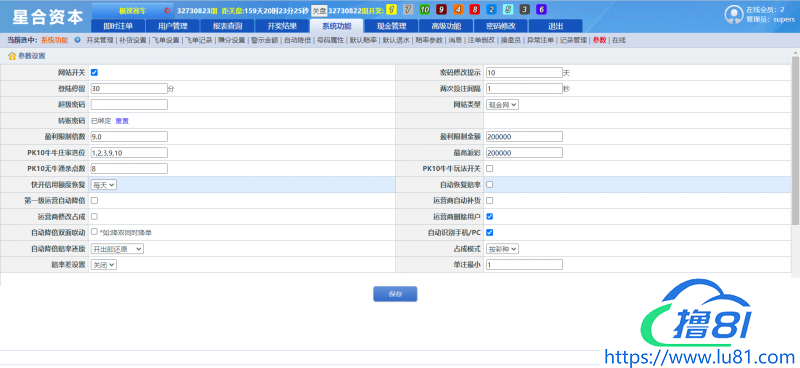Open the 现金管理 tab
This screenshot has width=800, height=368.
(x=391, y=27)
